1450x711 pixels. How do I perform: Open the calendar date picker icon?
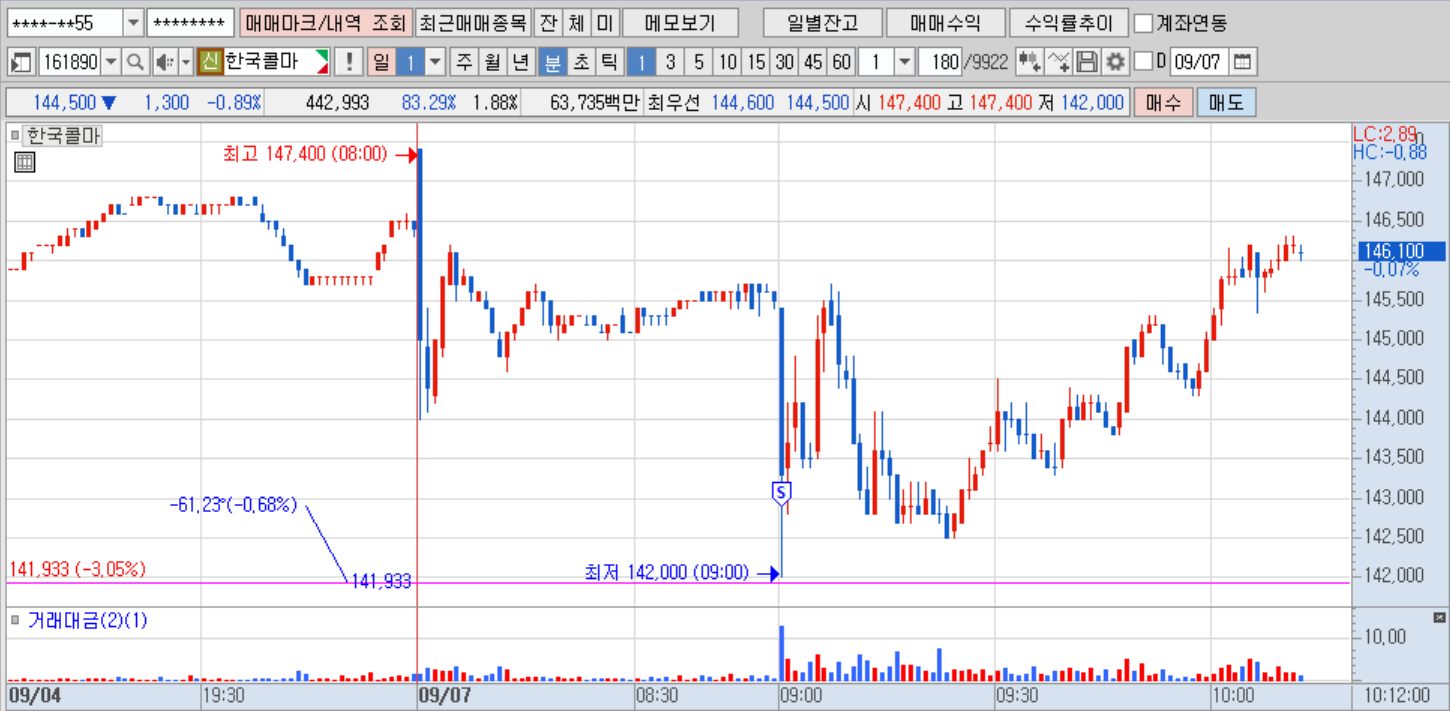(x=1242, y=62)
